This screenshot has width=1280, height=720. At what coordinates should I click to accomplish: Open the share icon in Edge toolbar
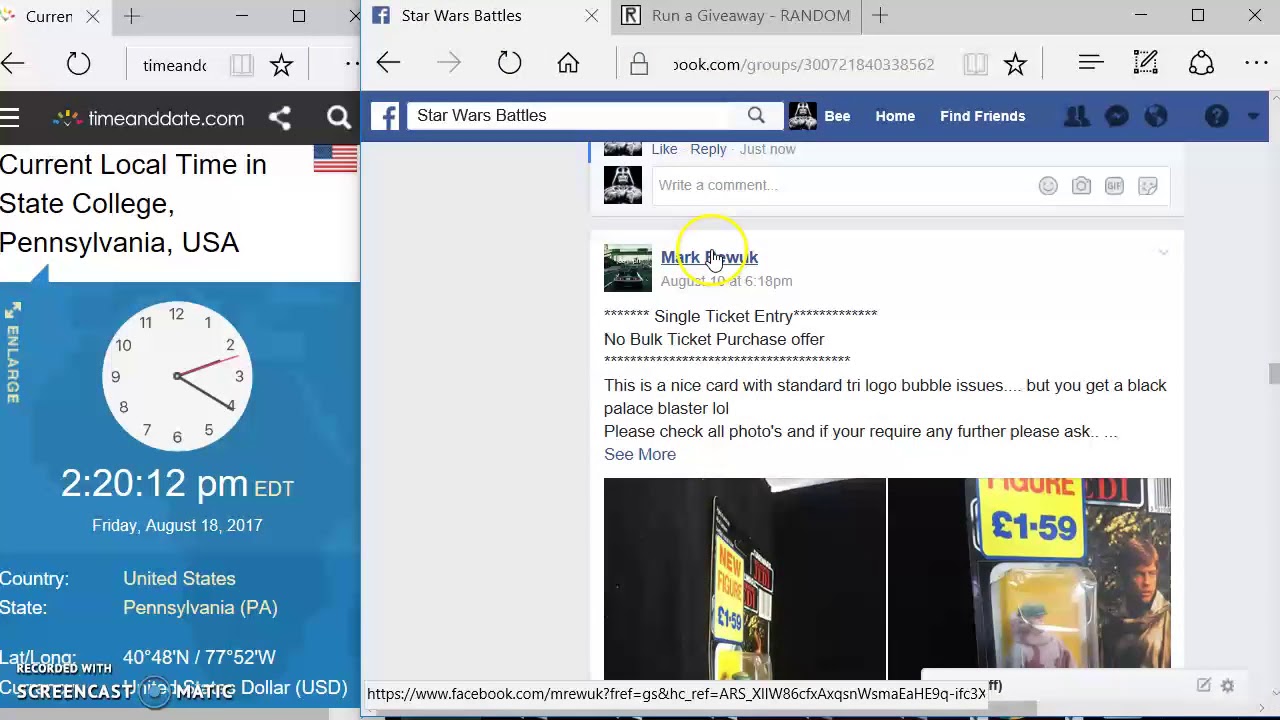click(x=1201, y=64)
